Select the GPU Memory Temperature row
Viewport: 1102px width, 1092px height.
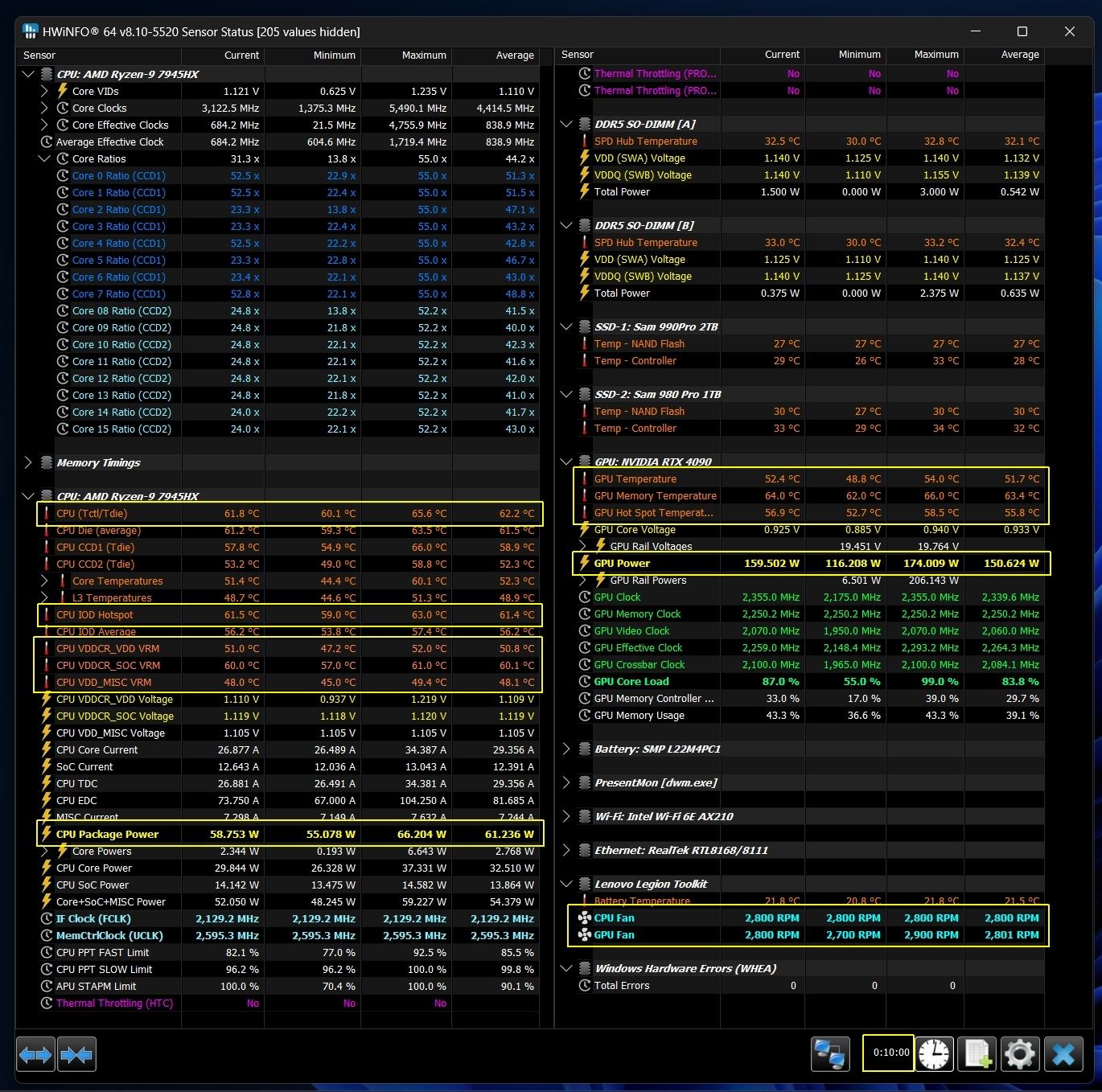point(800,495)
